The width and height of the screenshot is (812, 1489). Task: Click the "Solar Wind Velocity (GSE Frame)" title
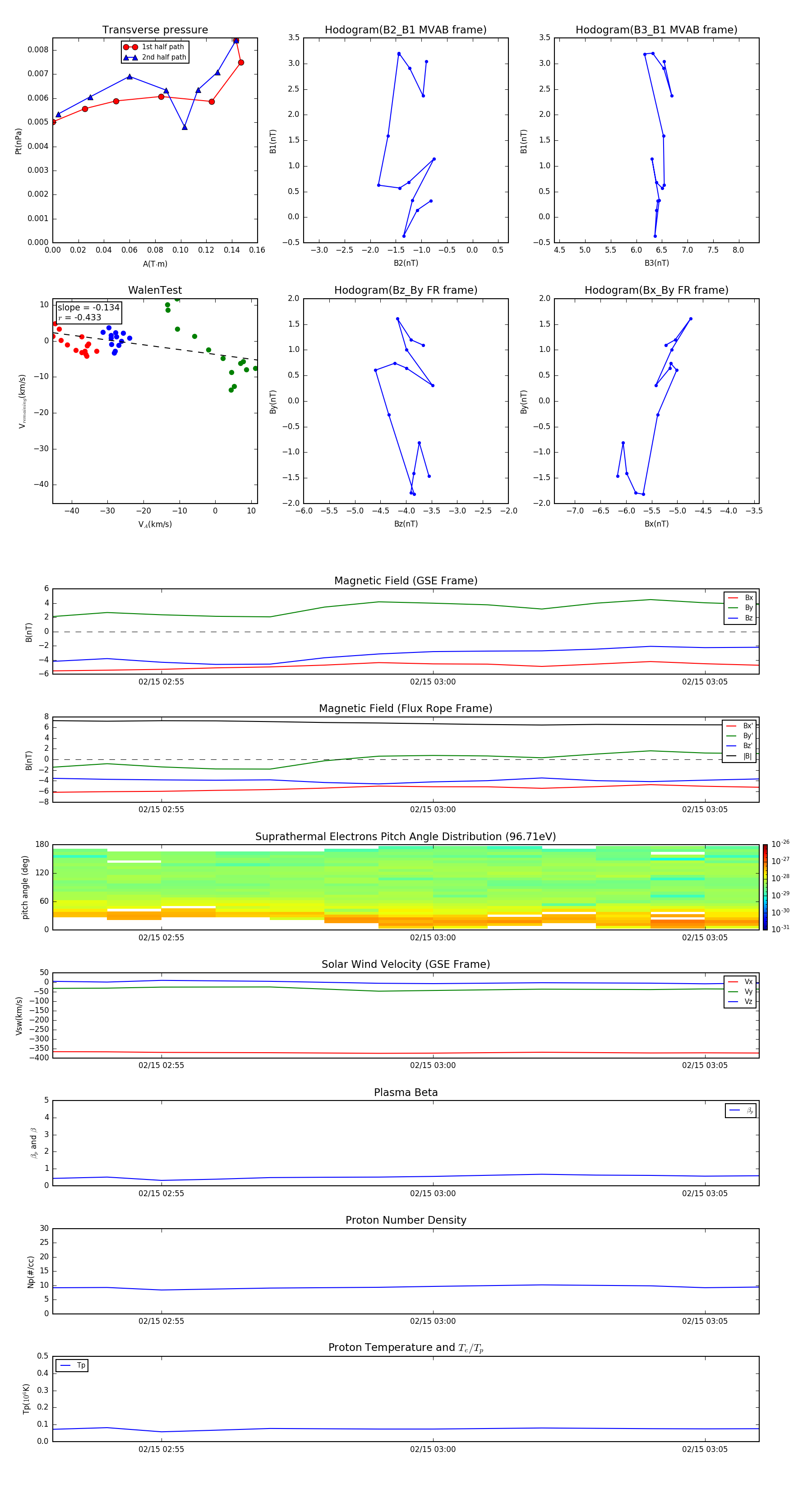[x=406, y=964]
